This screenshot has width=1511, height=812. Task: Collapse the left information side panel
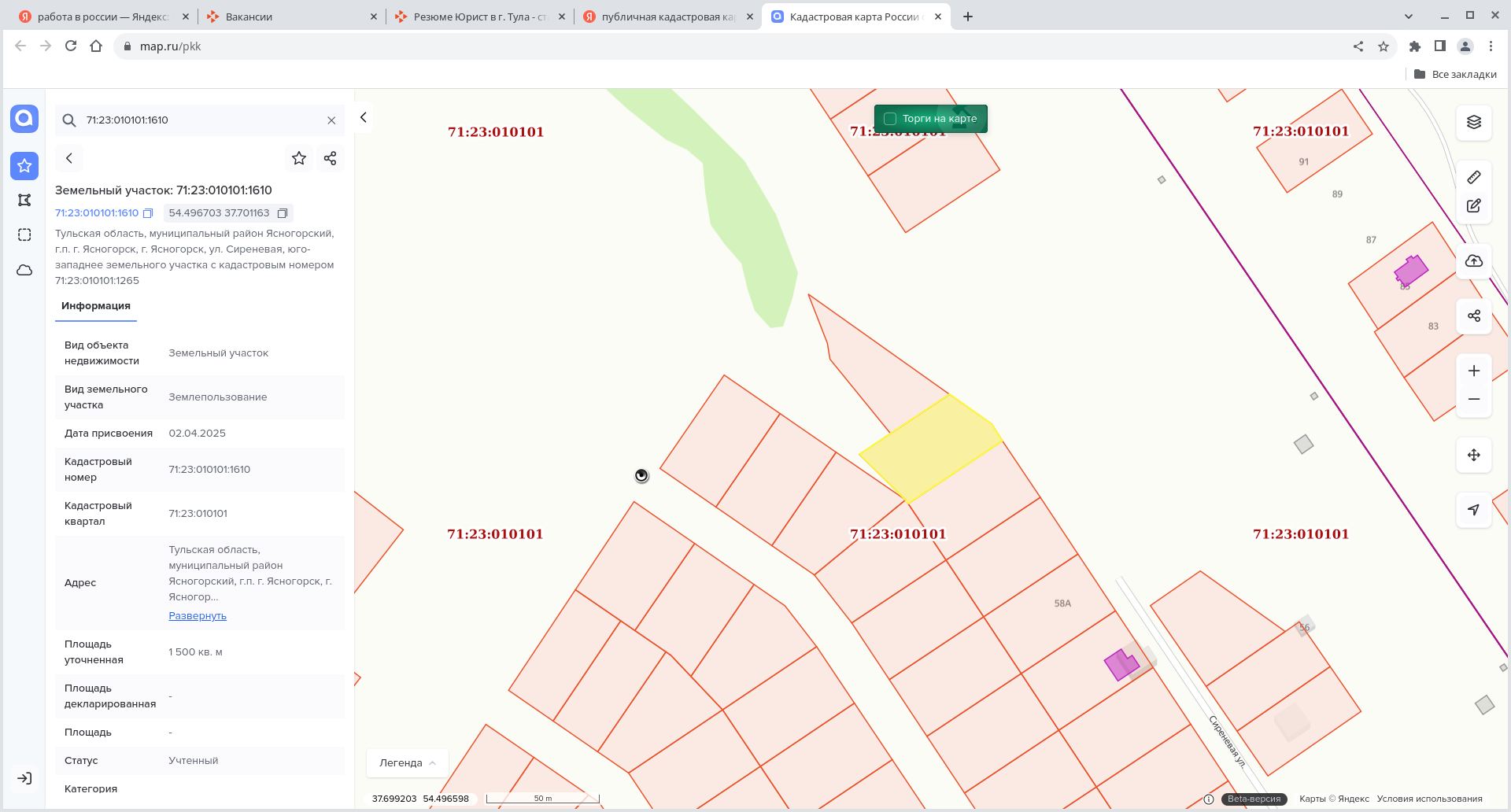(363, 117)
